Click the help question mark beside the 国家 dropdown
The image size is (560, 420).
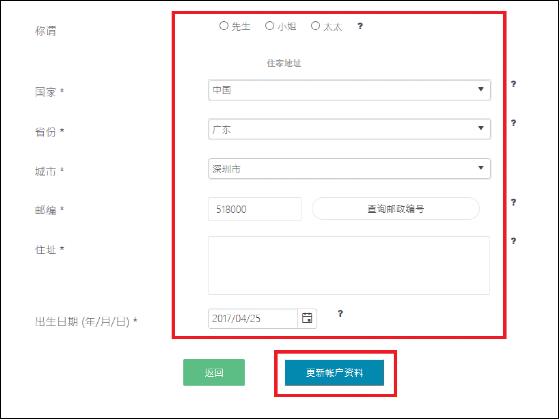pos(513,84)
